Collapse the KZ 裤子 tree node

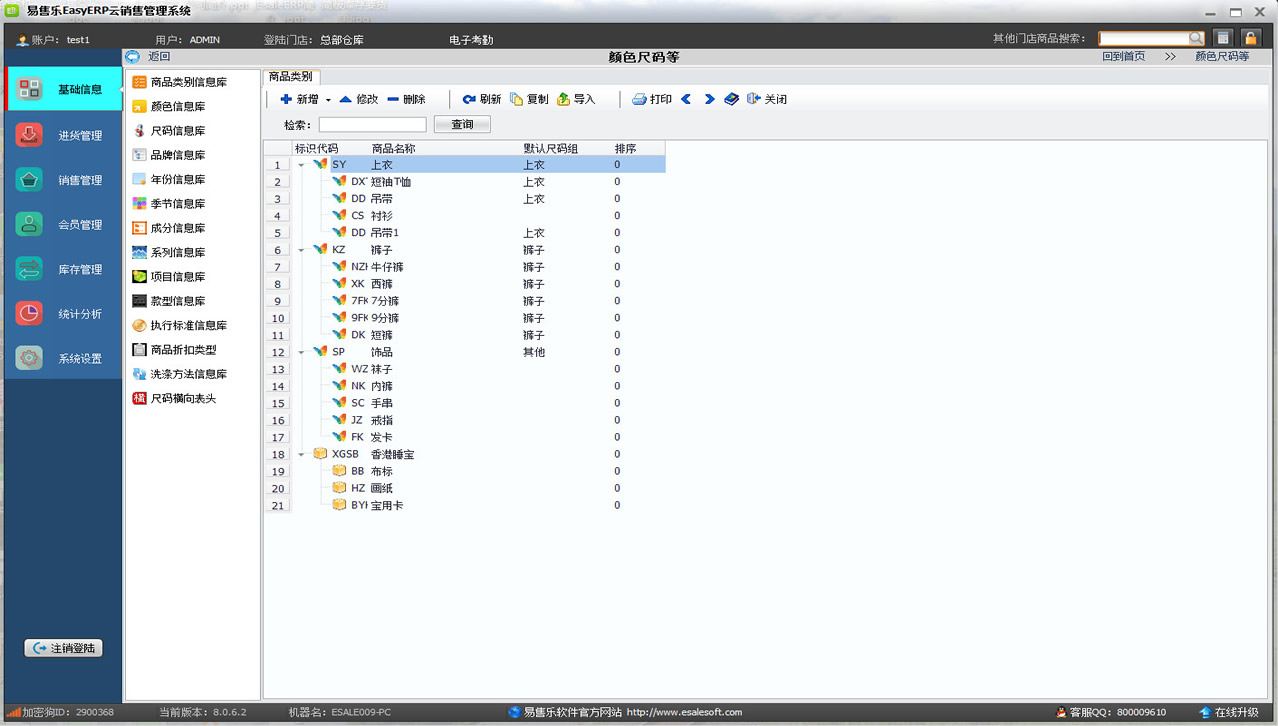click(301, 250)
